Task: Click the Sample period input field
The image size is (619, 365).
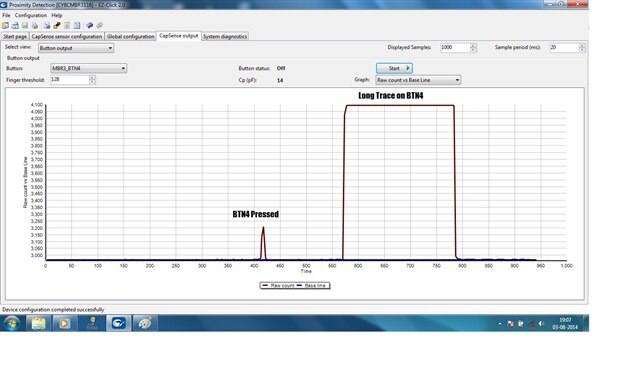Action: (565, 47)
